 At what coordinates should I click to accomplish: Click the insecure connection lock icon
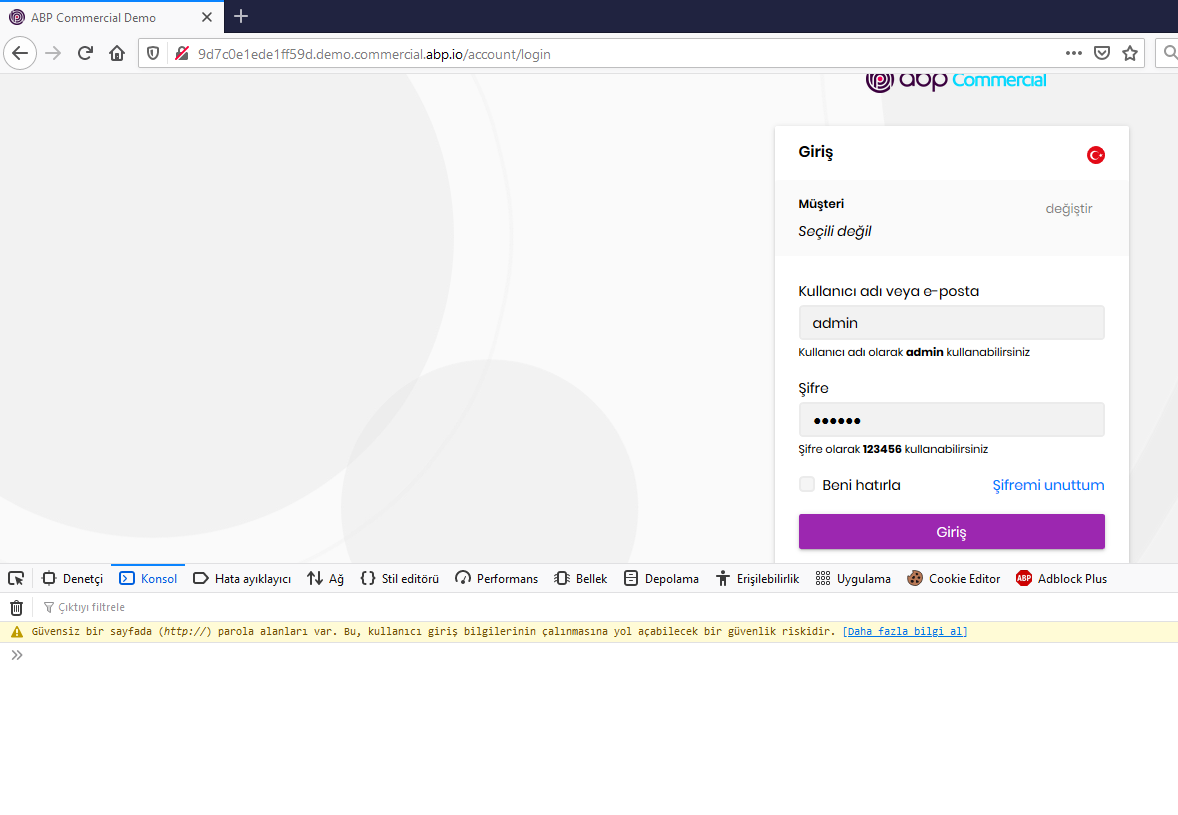[x=182, y=54]
